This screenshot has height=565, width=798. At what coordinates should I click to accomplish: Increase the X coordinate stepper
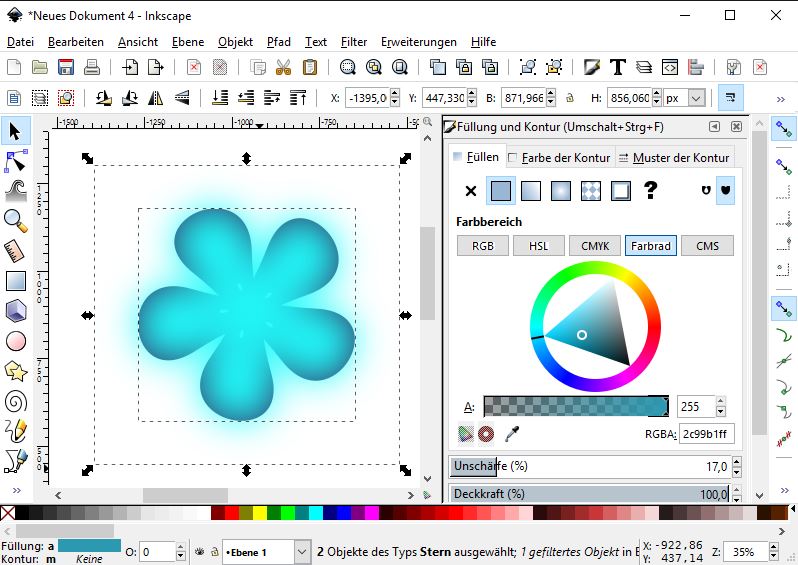coord(395,93)
